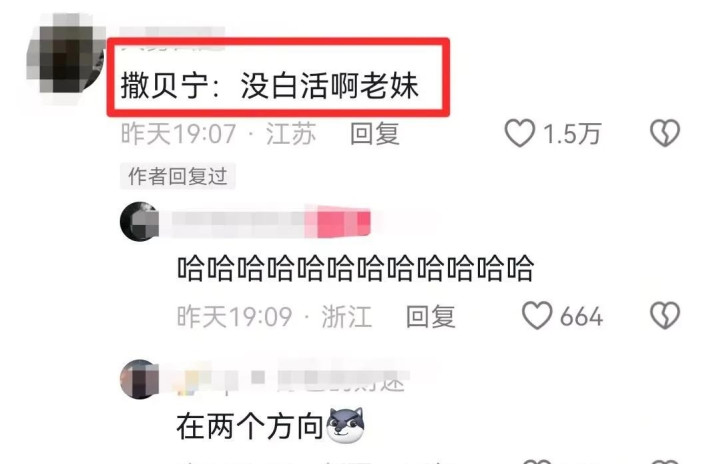This screenshot has height=464, width=719.
Task: Tap the broken heart on the 哈哈哈 reply
Action: click(x=665, y=315)
